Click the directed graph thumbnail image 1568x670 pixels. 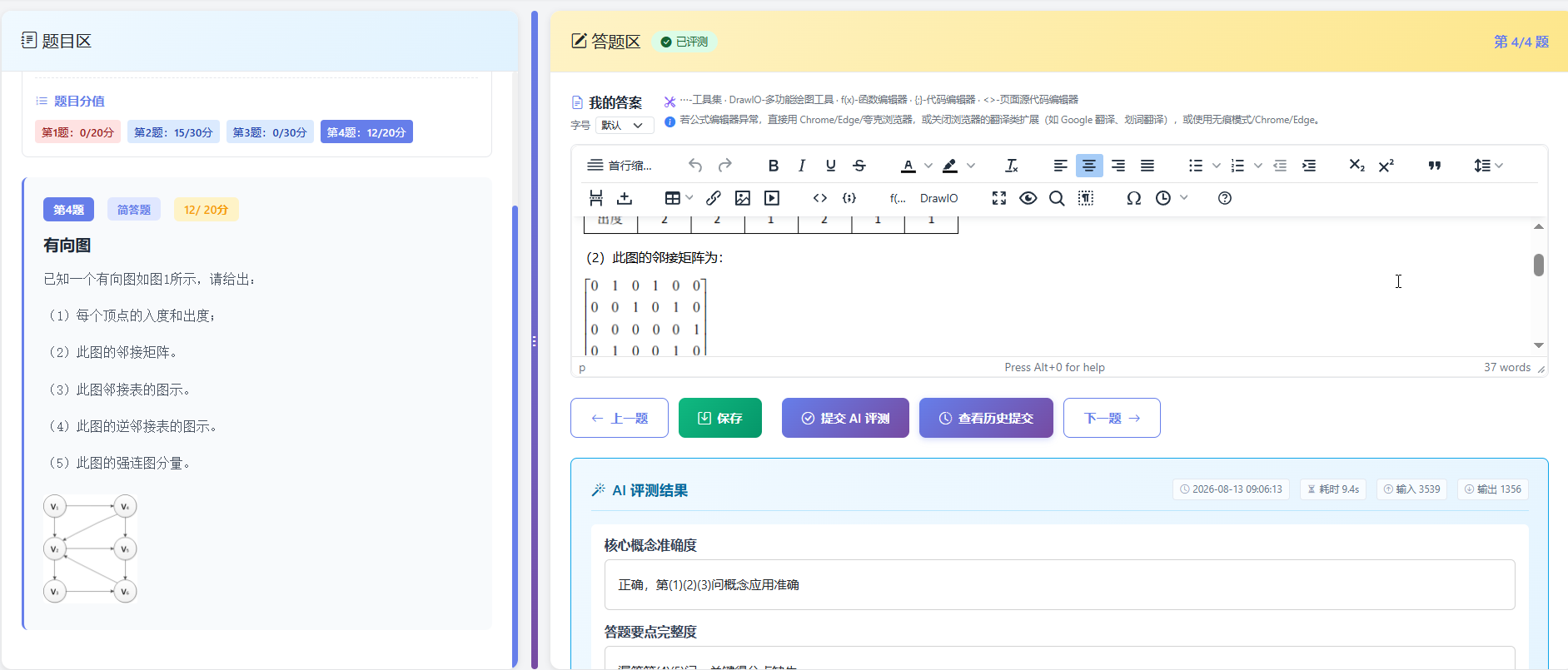tap(90, 549)
